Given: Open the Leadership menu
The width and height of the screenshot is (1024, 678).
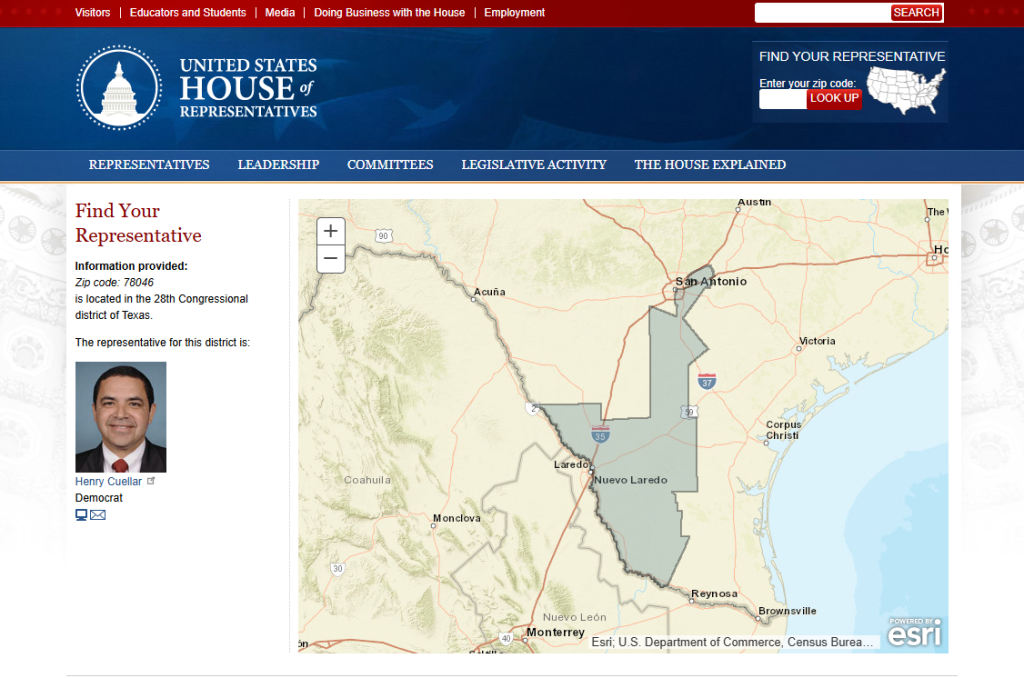Looking at the screenshot, I should pos(278,165).
